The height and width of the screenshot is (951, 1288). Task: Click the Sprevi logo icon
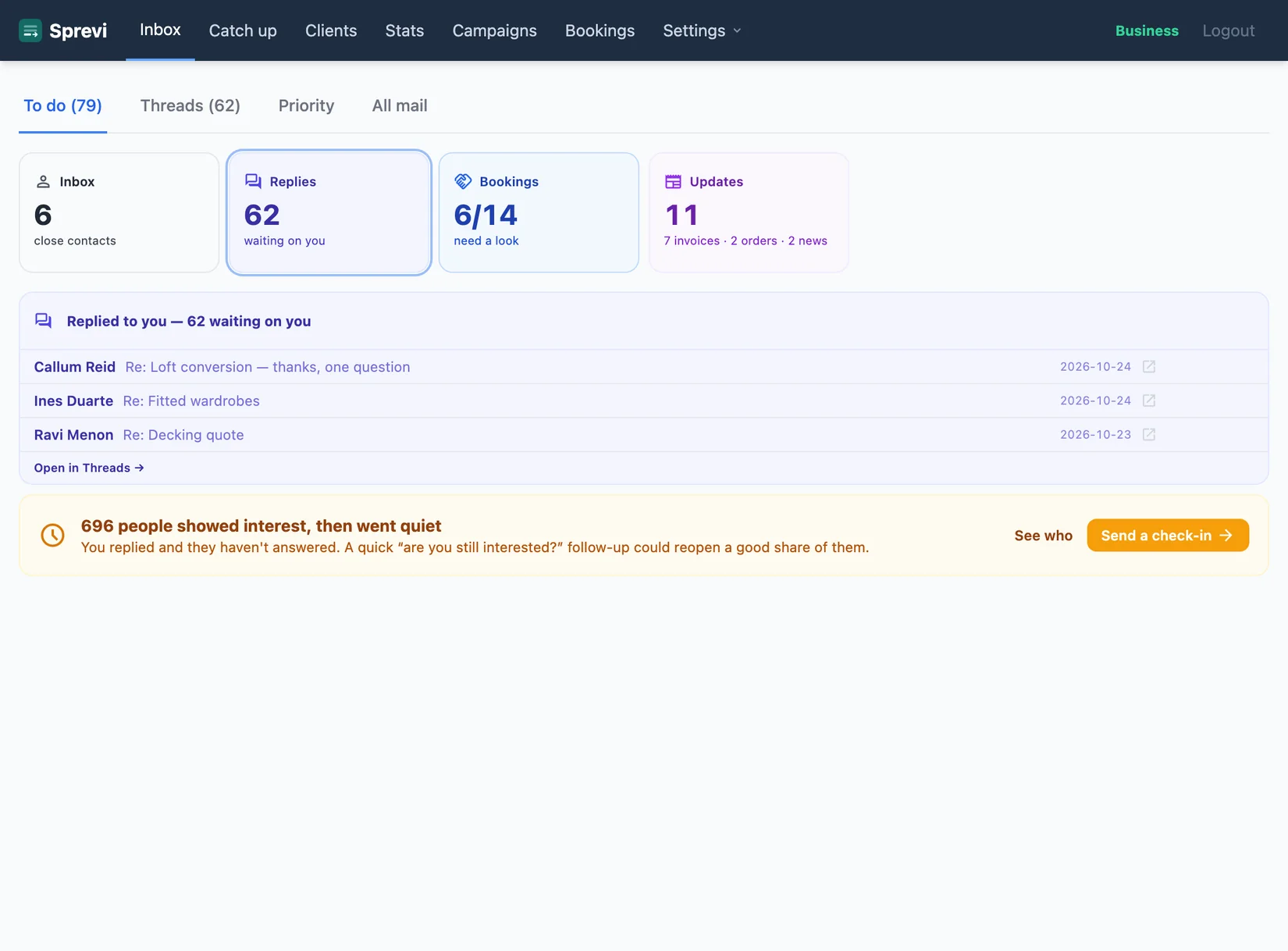click(30, 30)
